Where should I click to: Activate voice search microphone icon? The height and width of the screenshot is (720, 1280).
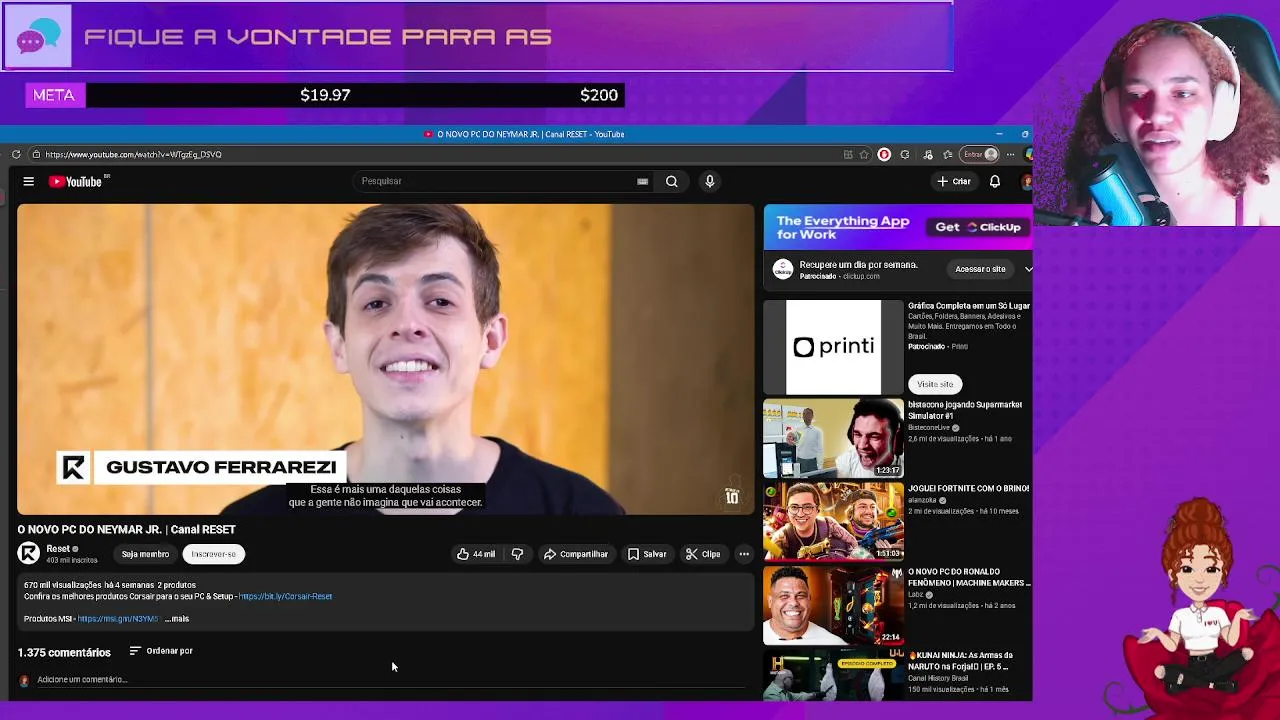tap(710, 181)
